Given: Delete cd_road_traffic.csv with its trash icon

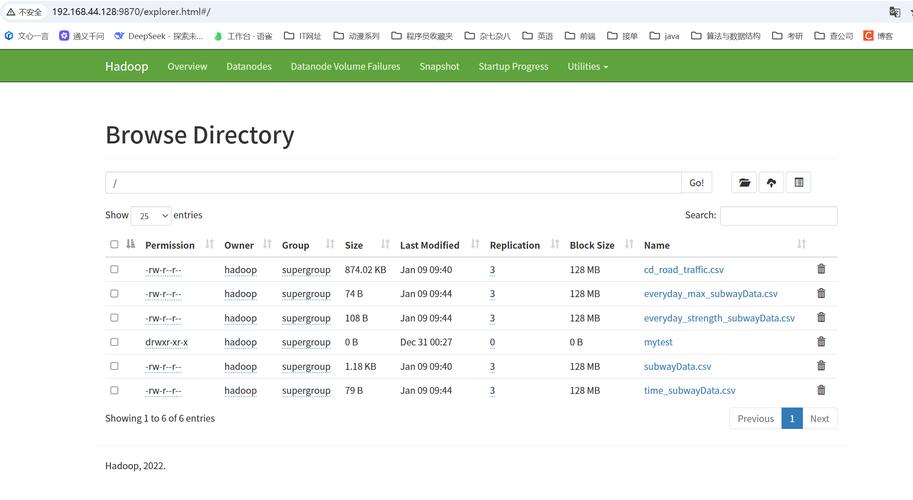Looking at the screenshot, I should [821, 269].
